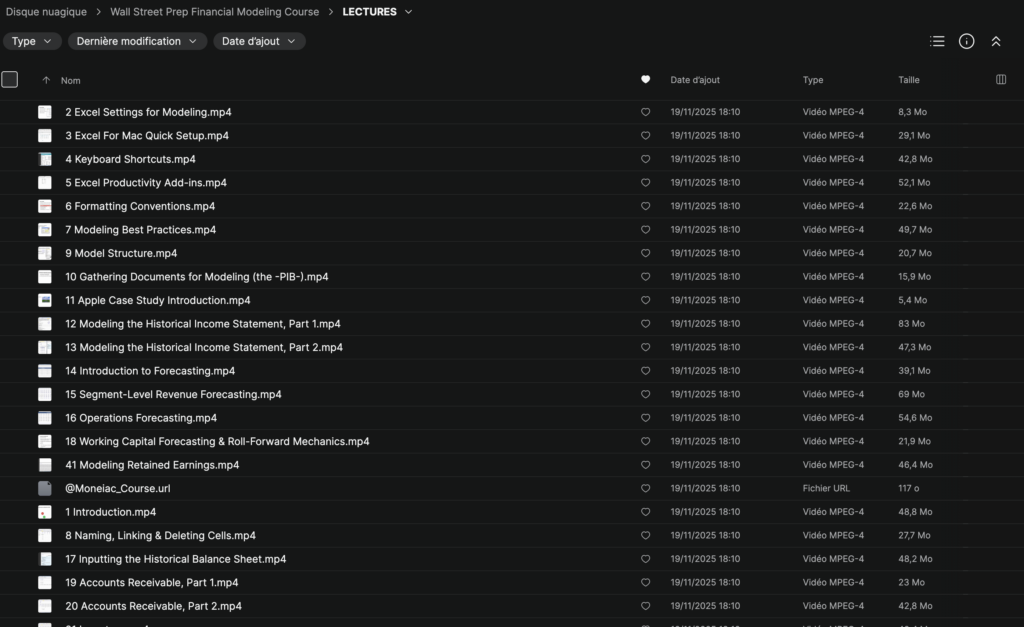This screenshot has width=1024, height=627.
Task: Open the Date d'ajout filter dropdown
Action: click(259, 41)
